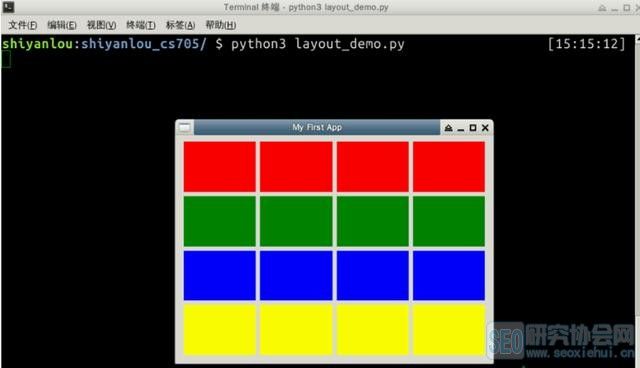This screenshot has width=640, height=368.
Task: Click the third green tile in the grid
Action: pyautogui.click(x=373, y=222)
